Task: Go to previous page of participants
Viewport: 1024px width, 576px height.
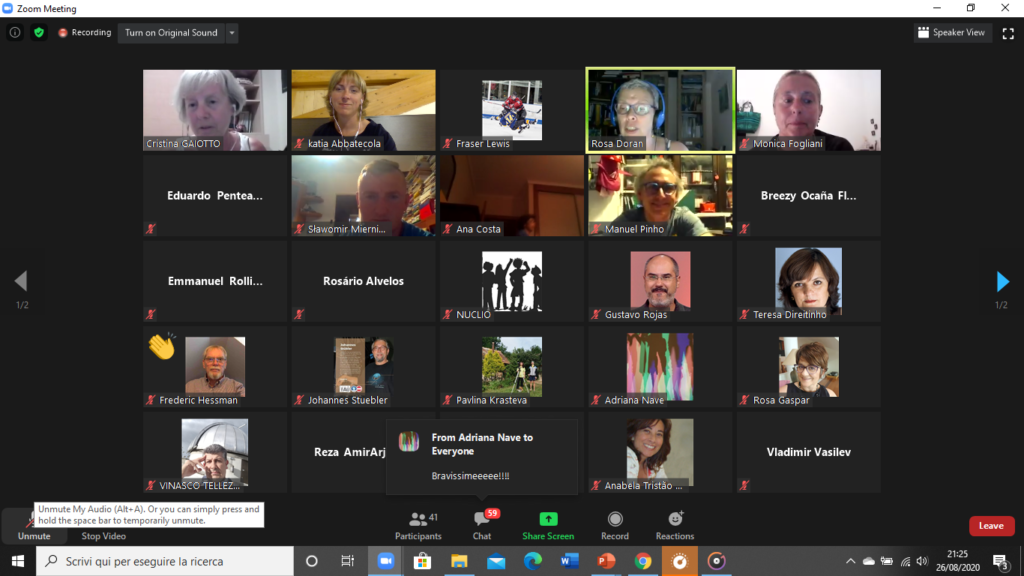Action: pyautogui.click(x=21, y=281)
